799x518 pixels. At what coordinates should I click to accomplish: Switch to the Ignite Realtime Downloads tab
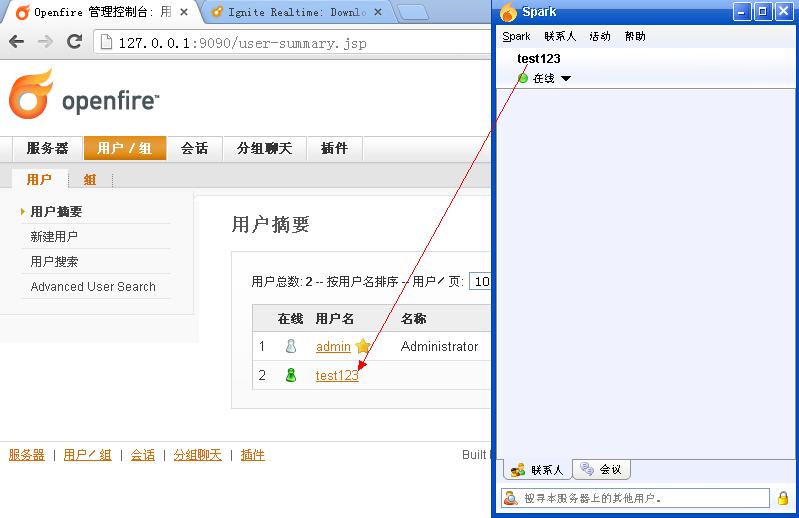click(x=297, y=12)
